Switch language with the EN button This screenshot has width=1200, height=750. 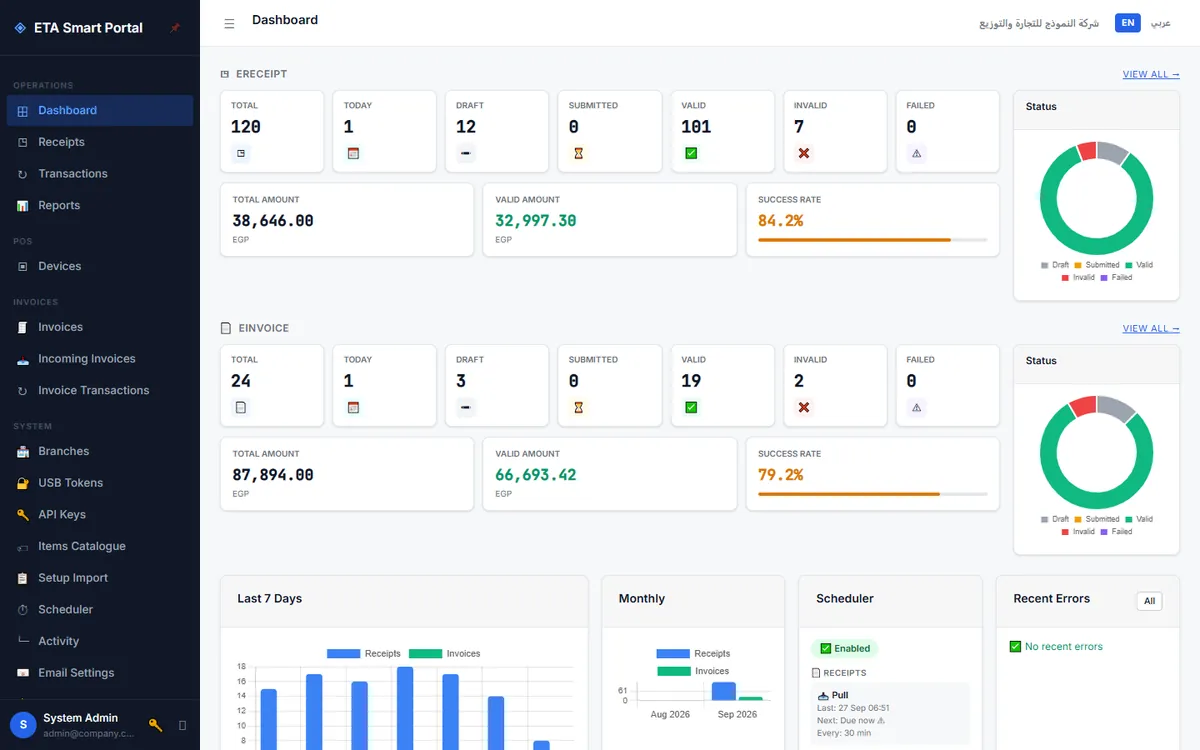[1128, 23]
